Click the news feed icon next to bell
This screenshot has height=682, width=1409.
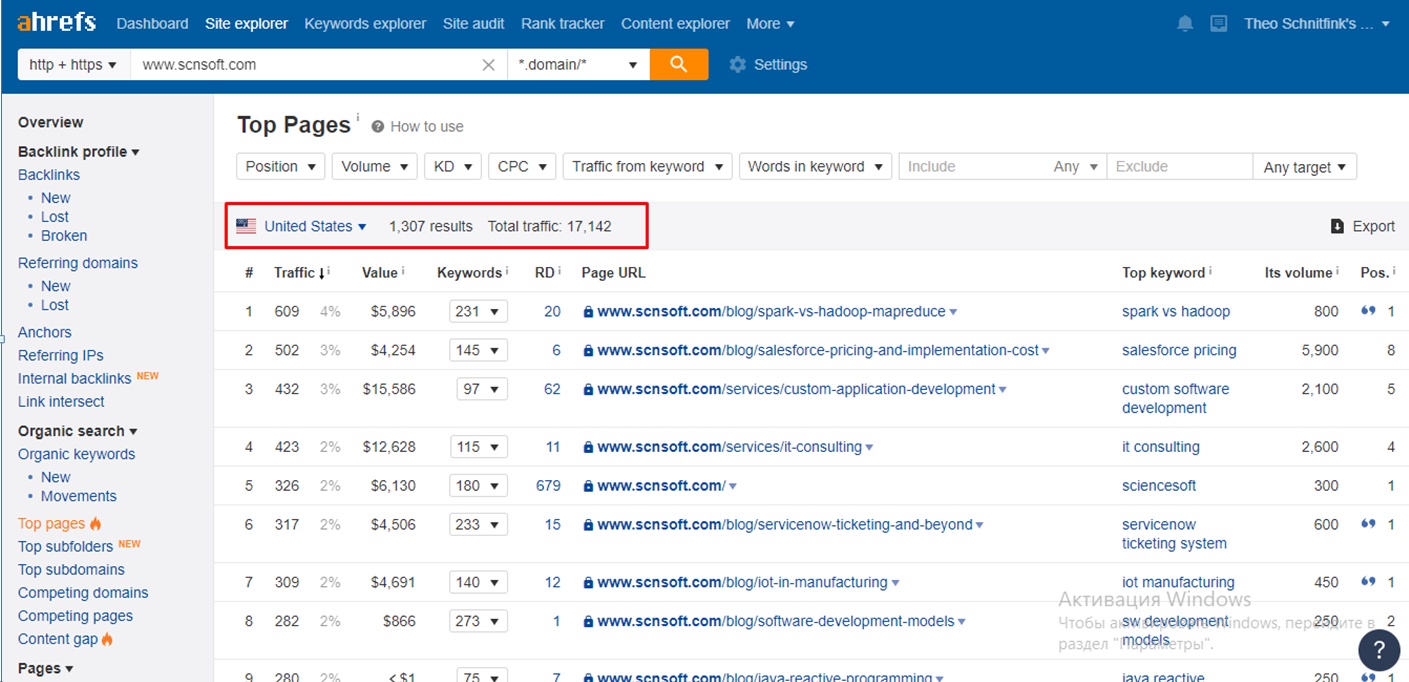[x=1218, y=23]
